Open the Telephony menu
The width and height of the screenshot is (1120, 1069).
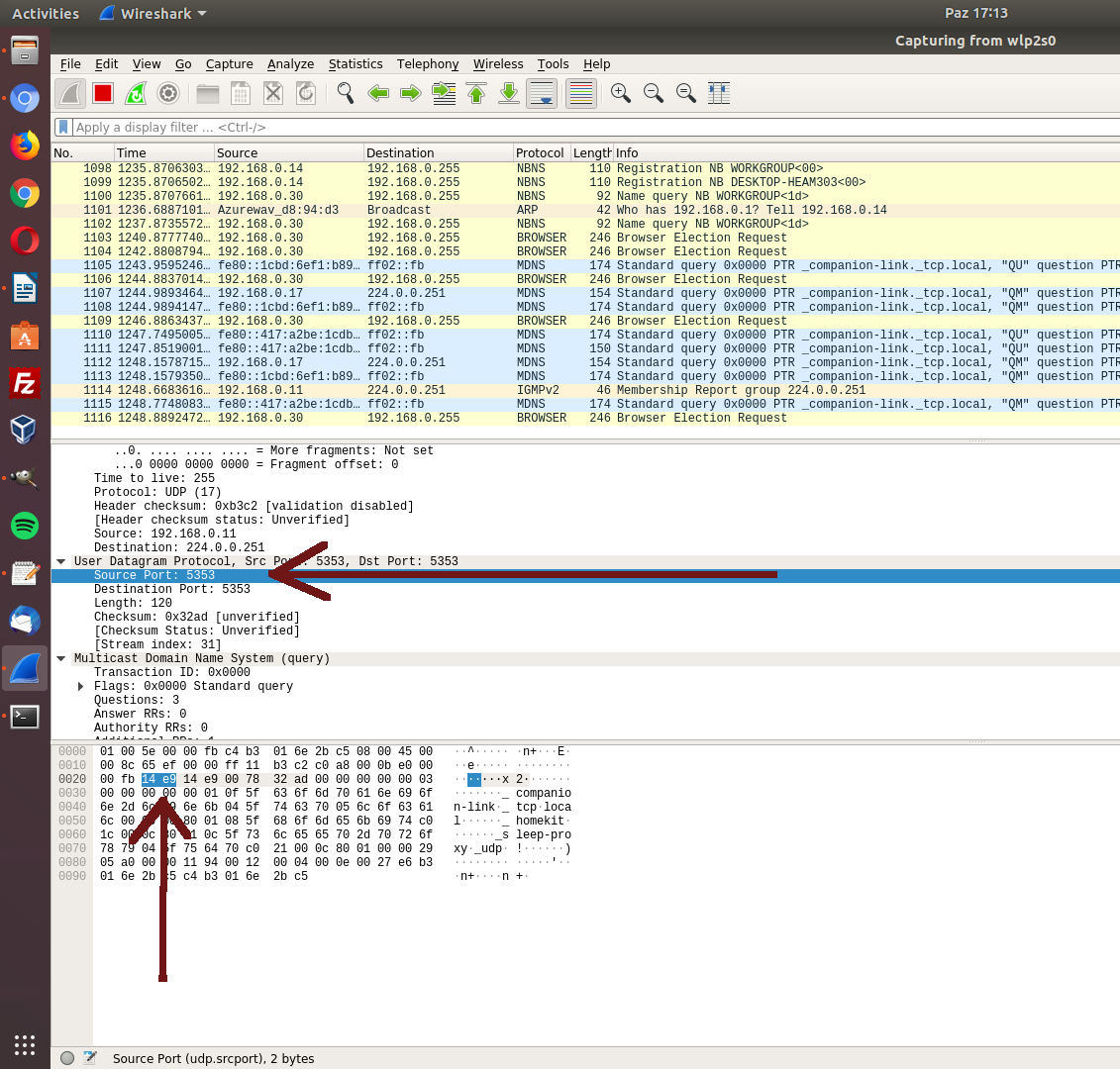coord(428,64)
